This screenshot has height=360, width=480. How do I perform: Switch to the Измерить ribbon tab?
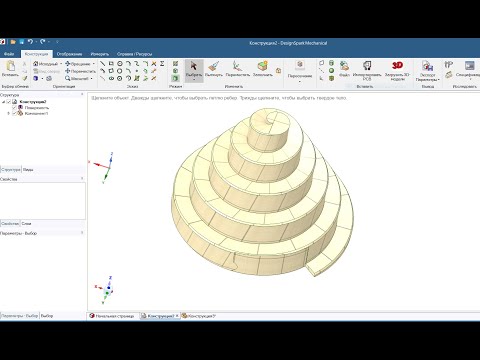[100, 54]
